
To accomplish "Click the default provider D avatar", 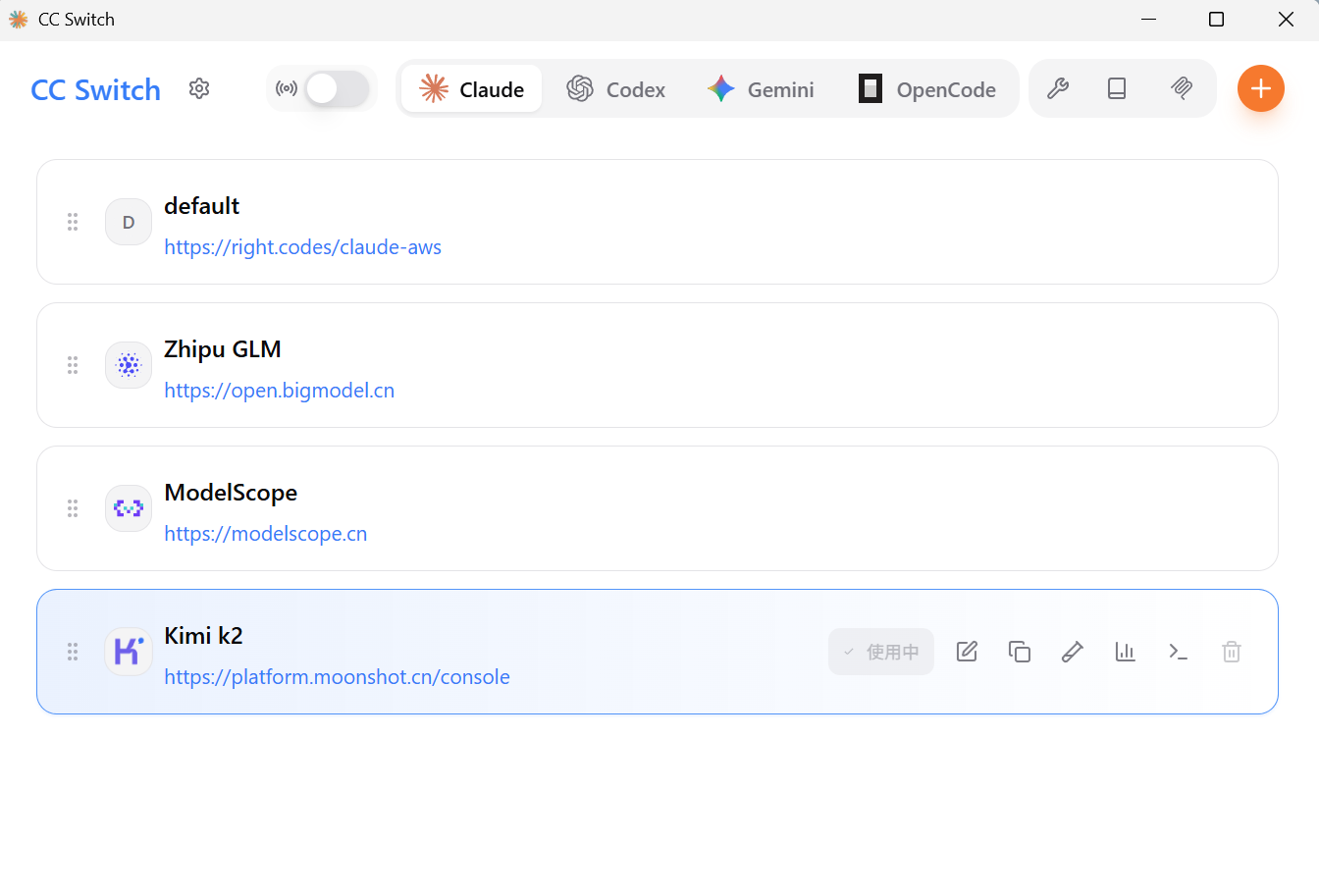I will tap(129, 222).
